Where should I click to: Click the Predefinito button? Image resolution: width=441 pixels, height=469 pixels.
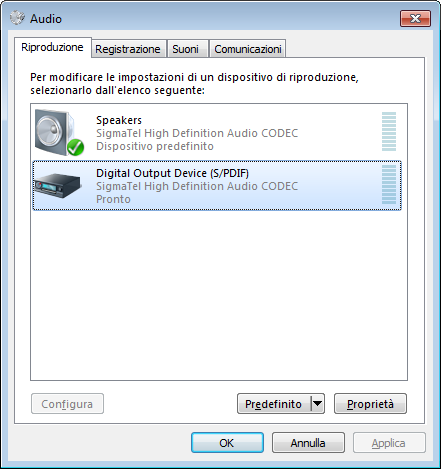tap(274, 404)
